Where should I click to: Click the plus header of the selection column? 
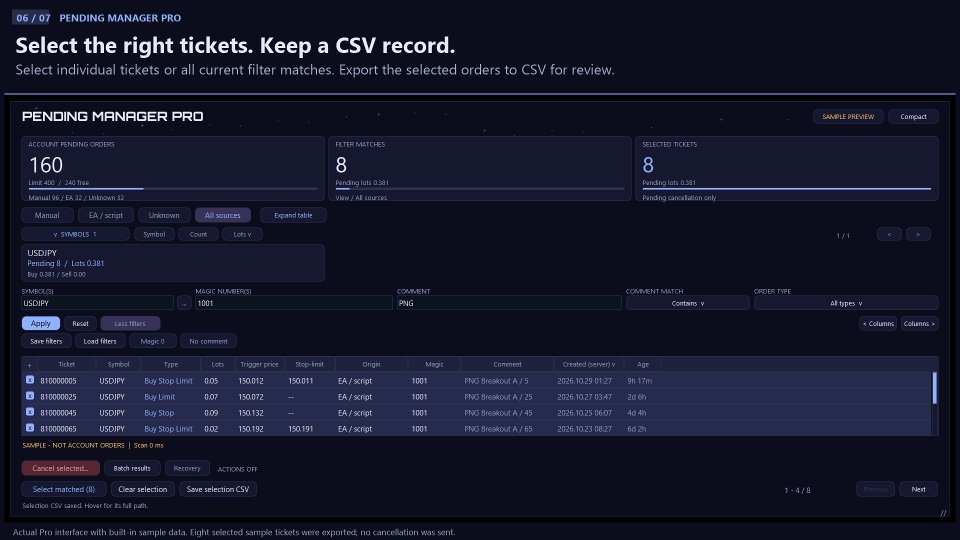29,365
